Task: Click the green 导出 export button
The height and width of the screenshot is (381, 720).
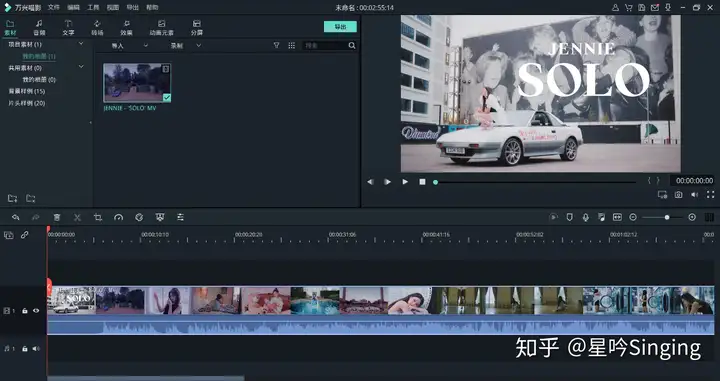Action: coord(340,27)
